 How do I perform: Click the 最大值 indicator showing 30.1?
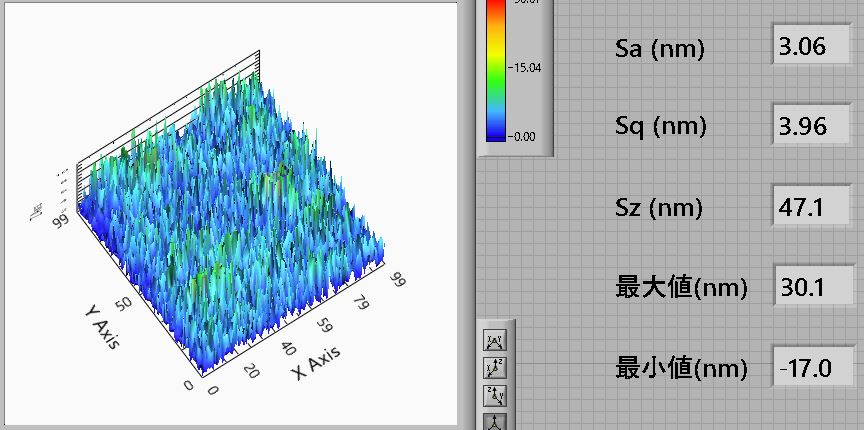pyautogui.click(x=815, y=287)
